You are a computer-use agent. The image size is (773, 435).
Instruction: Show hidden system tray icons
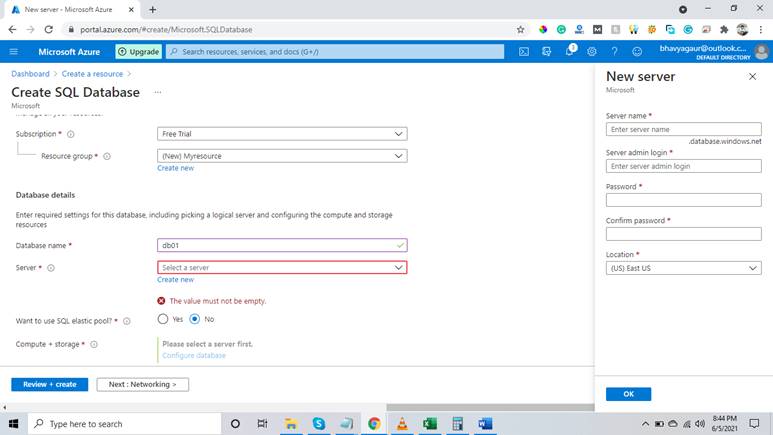click(x=645, y=424)
